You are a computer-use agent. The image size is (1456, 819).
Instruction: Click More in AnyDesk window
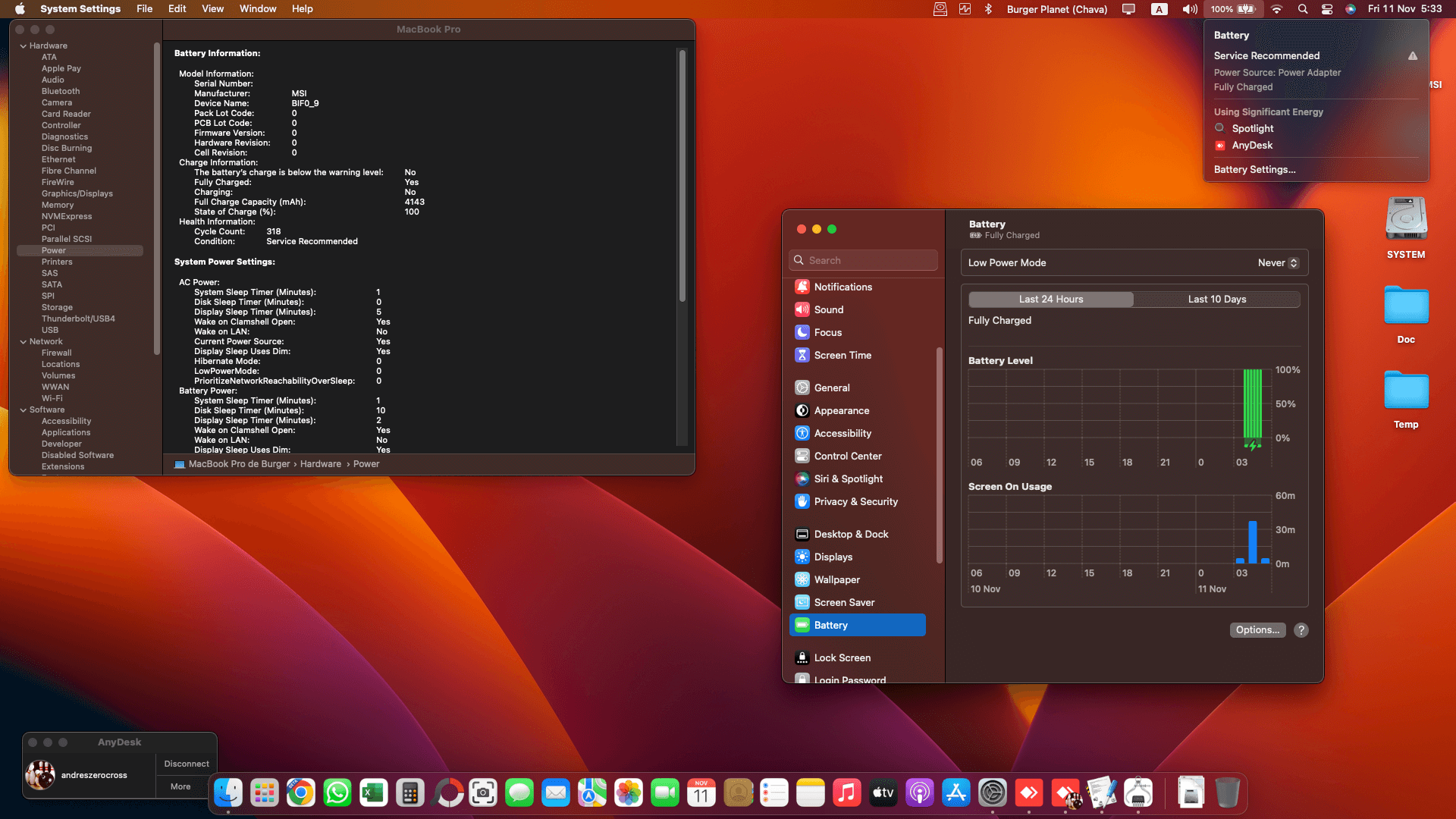(x=180, y=787)
